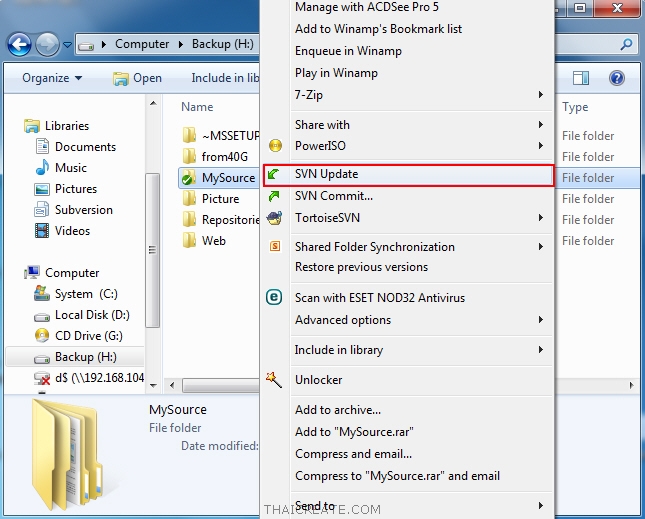Screen dimensions: 645x519
Task: Click the Unlocker wand icon
Action: (274, 380)
